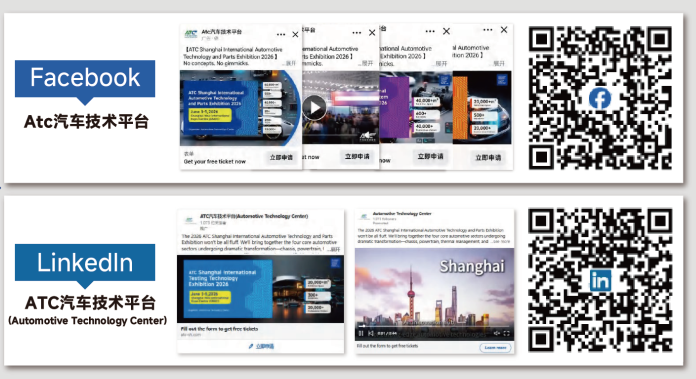Click the blue Facebook label banner
This screenshot has height=379, width=696.
pos(85,79)
